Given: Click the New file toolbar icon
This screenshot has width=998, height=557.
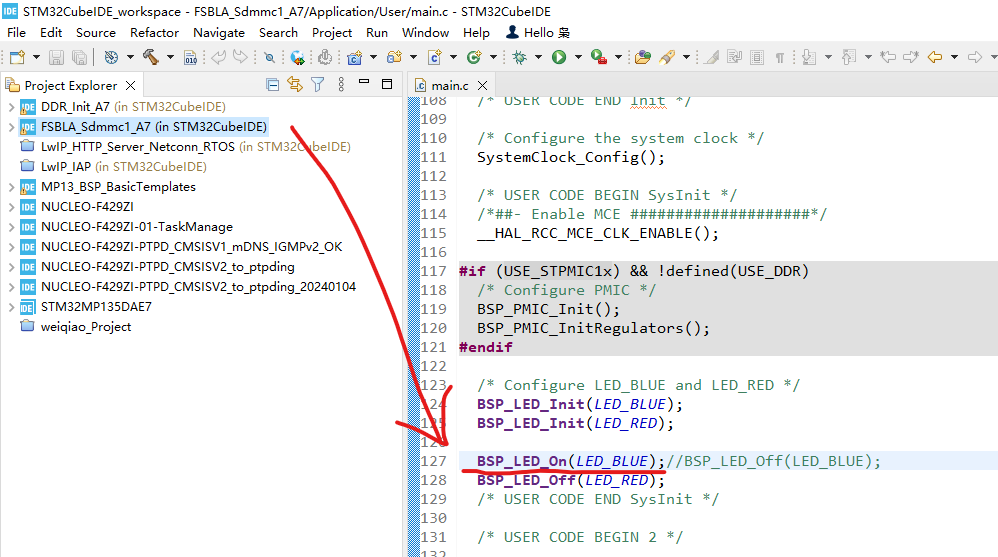Looking at the screenshot, I should pyautogui.click(x=18, y=57).
